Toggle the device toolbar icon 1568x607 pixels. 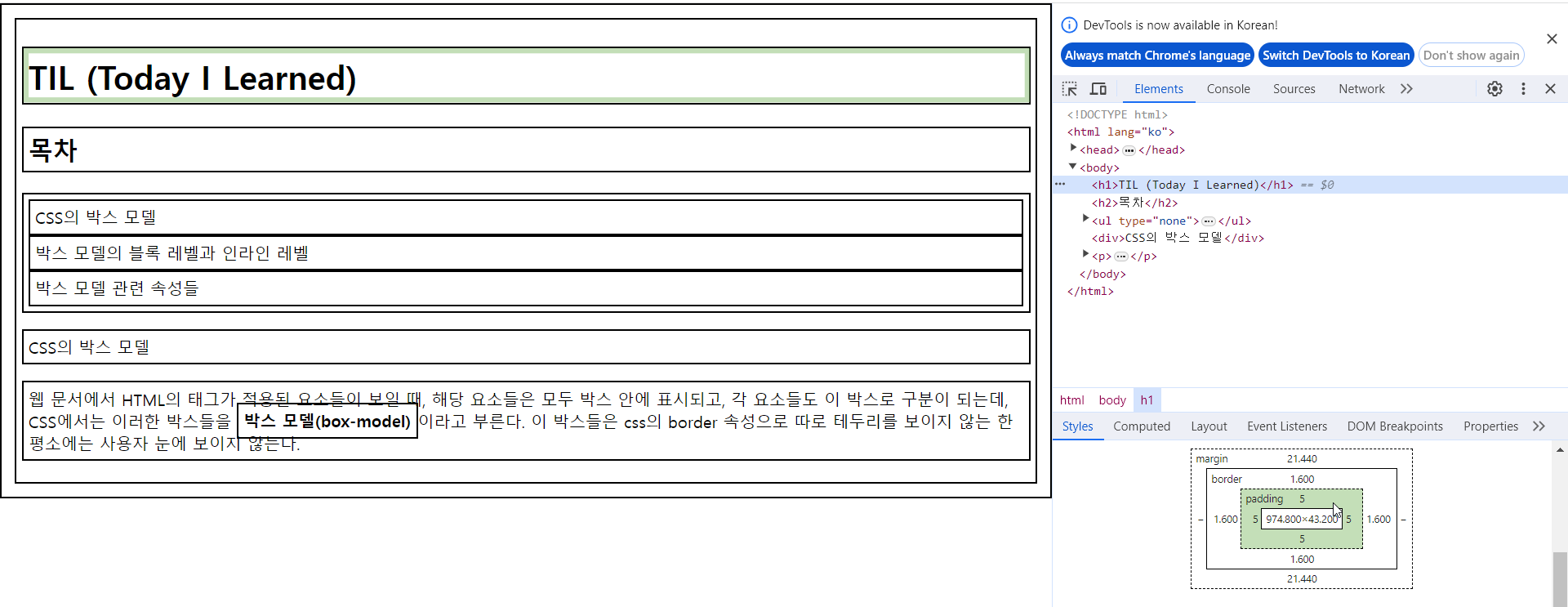click(1098, 88)
